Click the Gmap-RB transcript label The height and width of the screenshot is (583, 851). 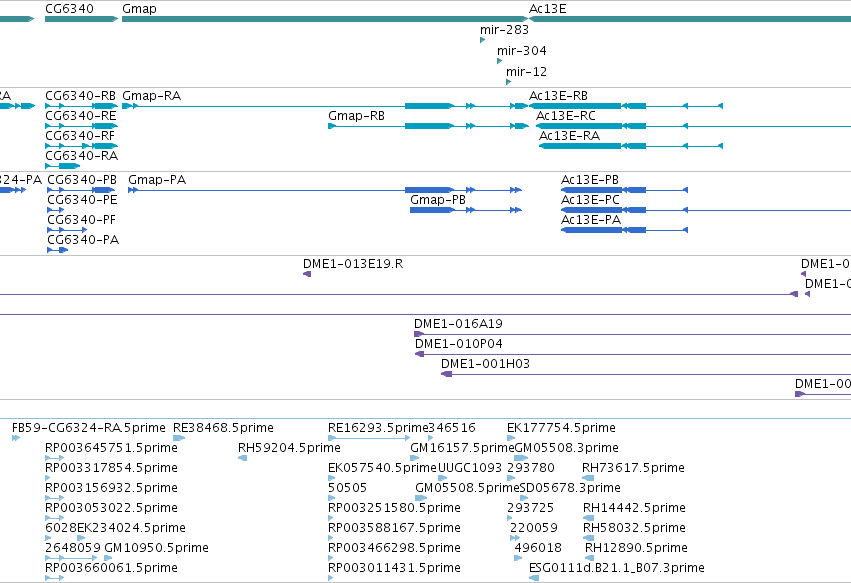click(x=357, y=116)
